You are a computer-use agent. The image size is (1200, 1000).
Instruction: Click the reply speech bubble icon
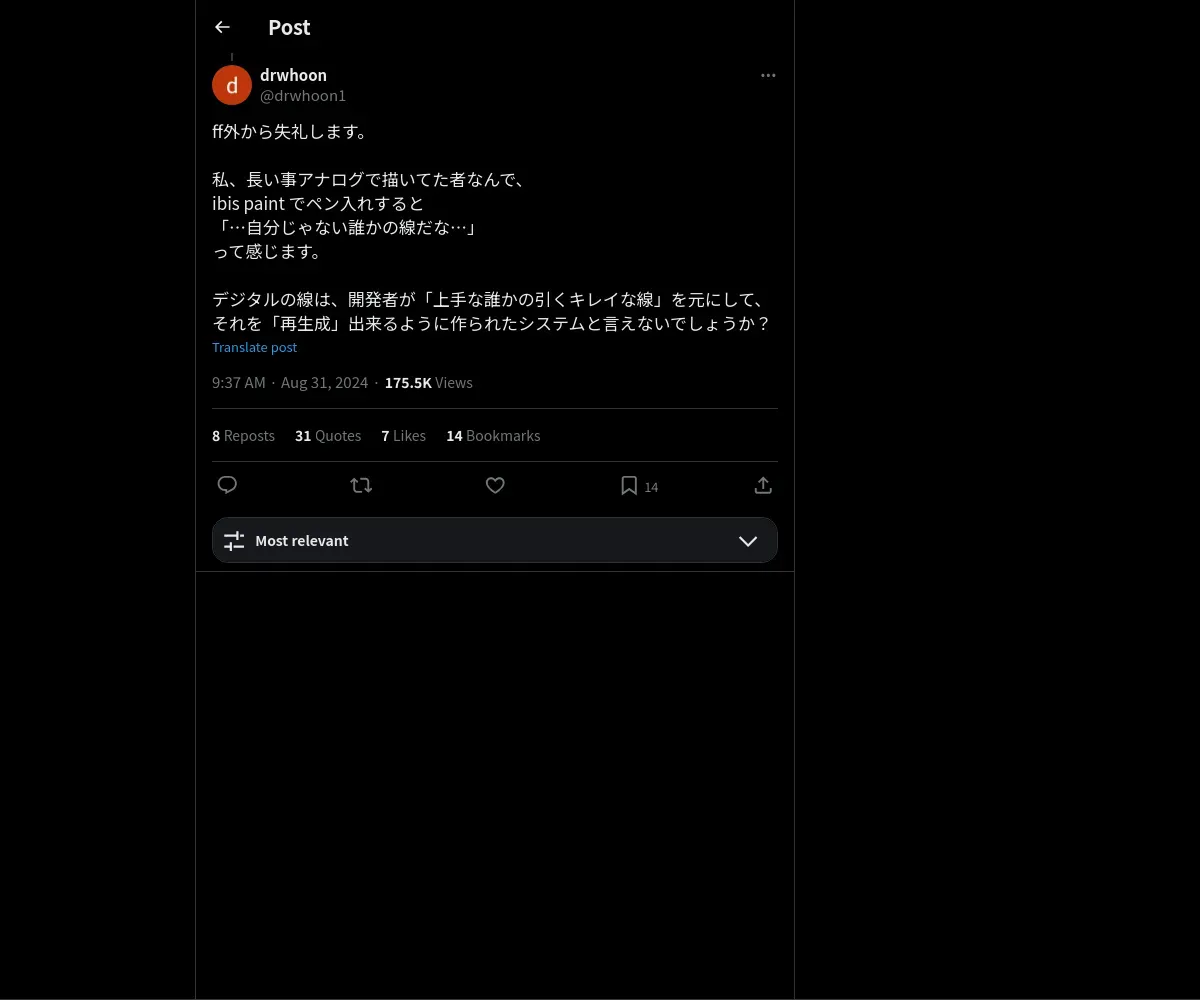point(227,485)
